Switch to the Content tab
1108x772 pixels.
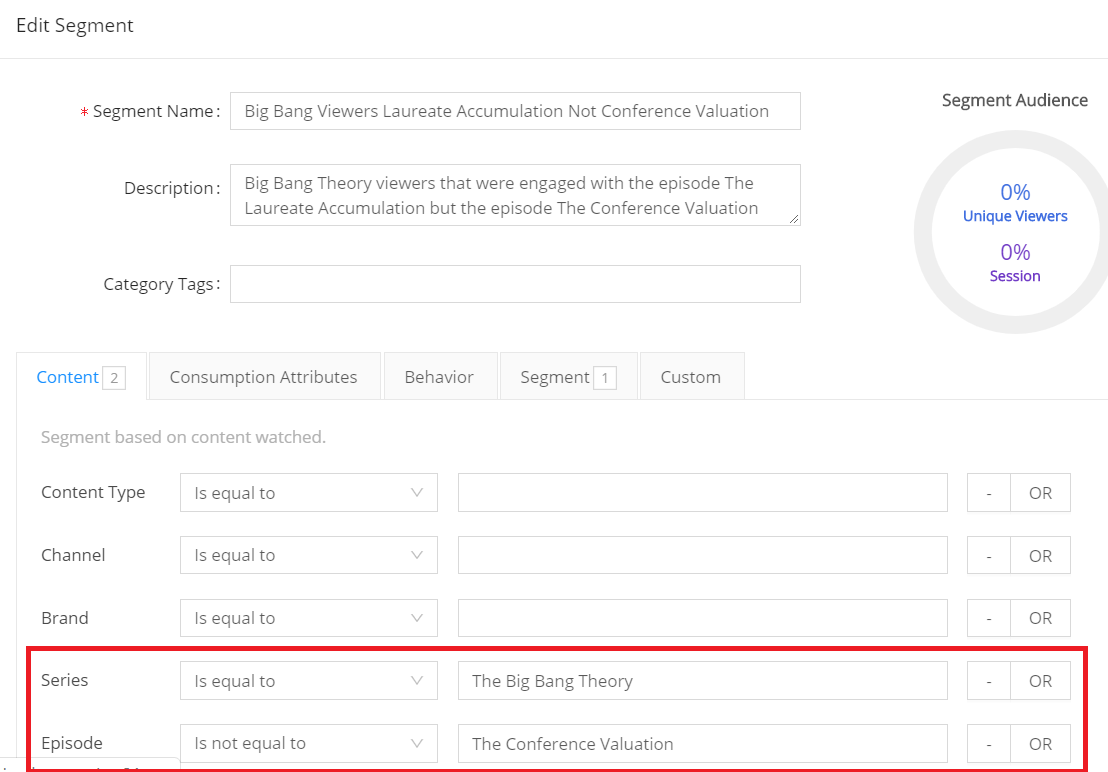tap(81, 377)
